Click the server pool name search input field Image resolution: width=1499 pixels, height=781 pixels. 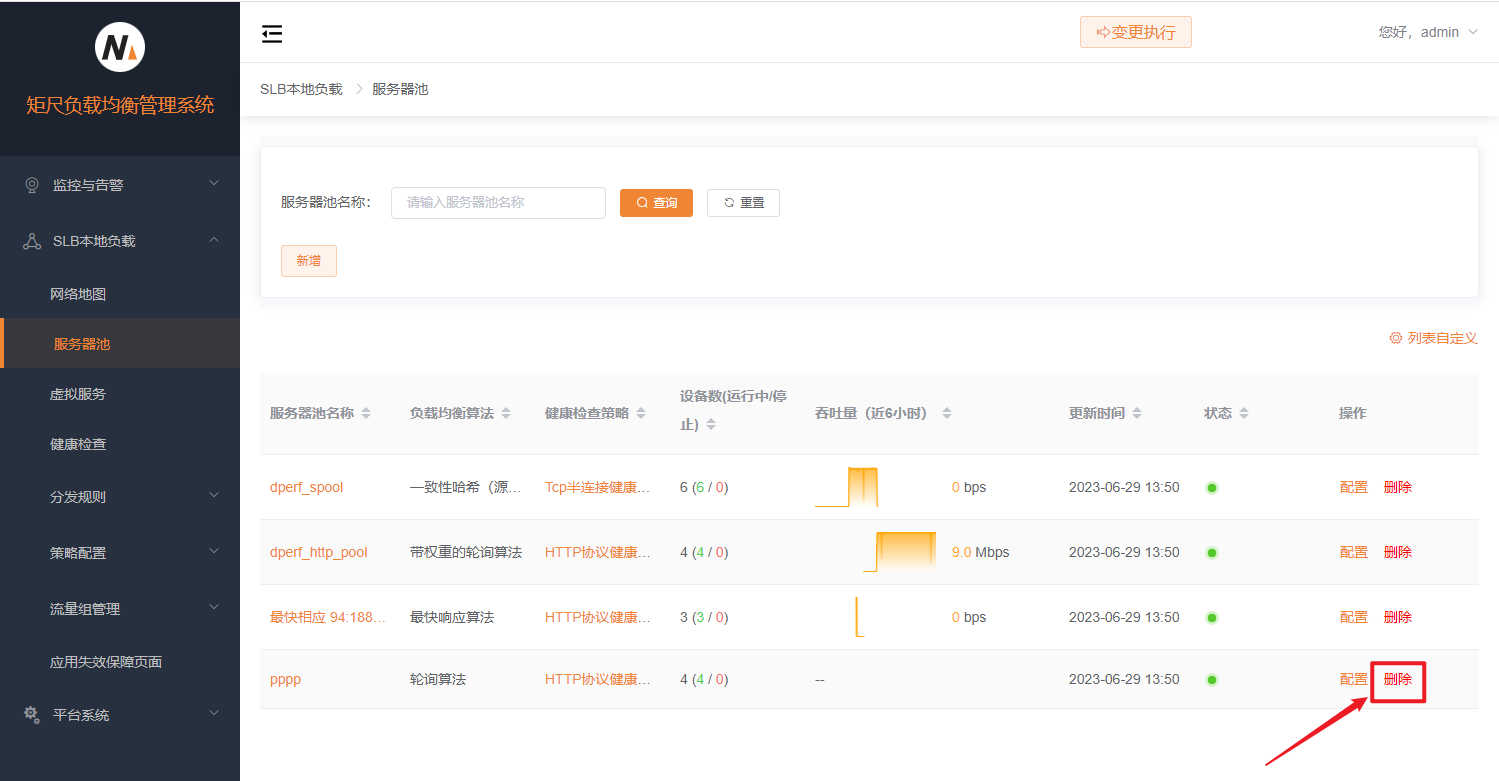pyautogui.click(x=497, y=202)
